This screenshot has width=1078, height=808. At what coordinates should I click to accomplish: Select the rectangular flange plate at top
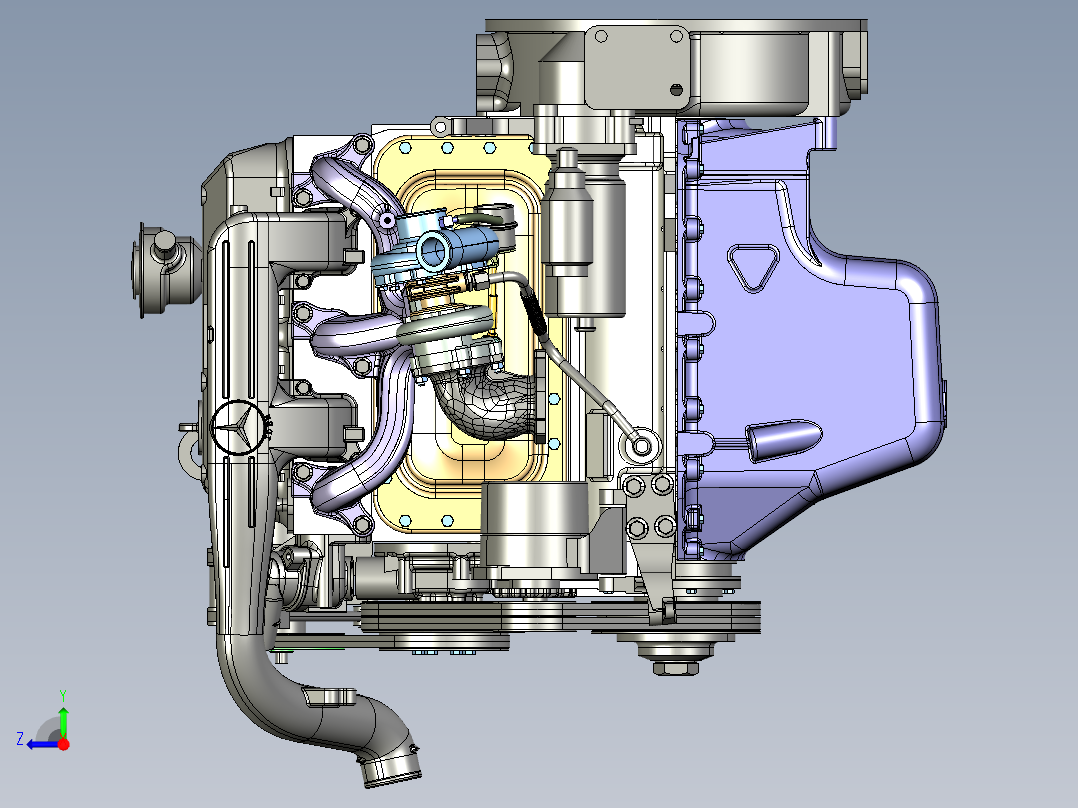[636, 67]
